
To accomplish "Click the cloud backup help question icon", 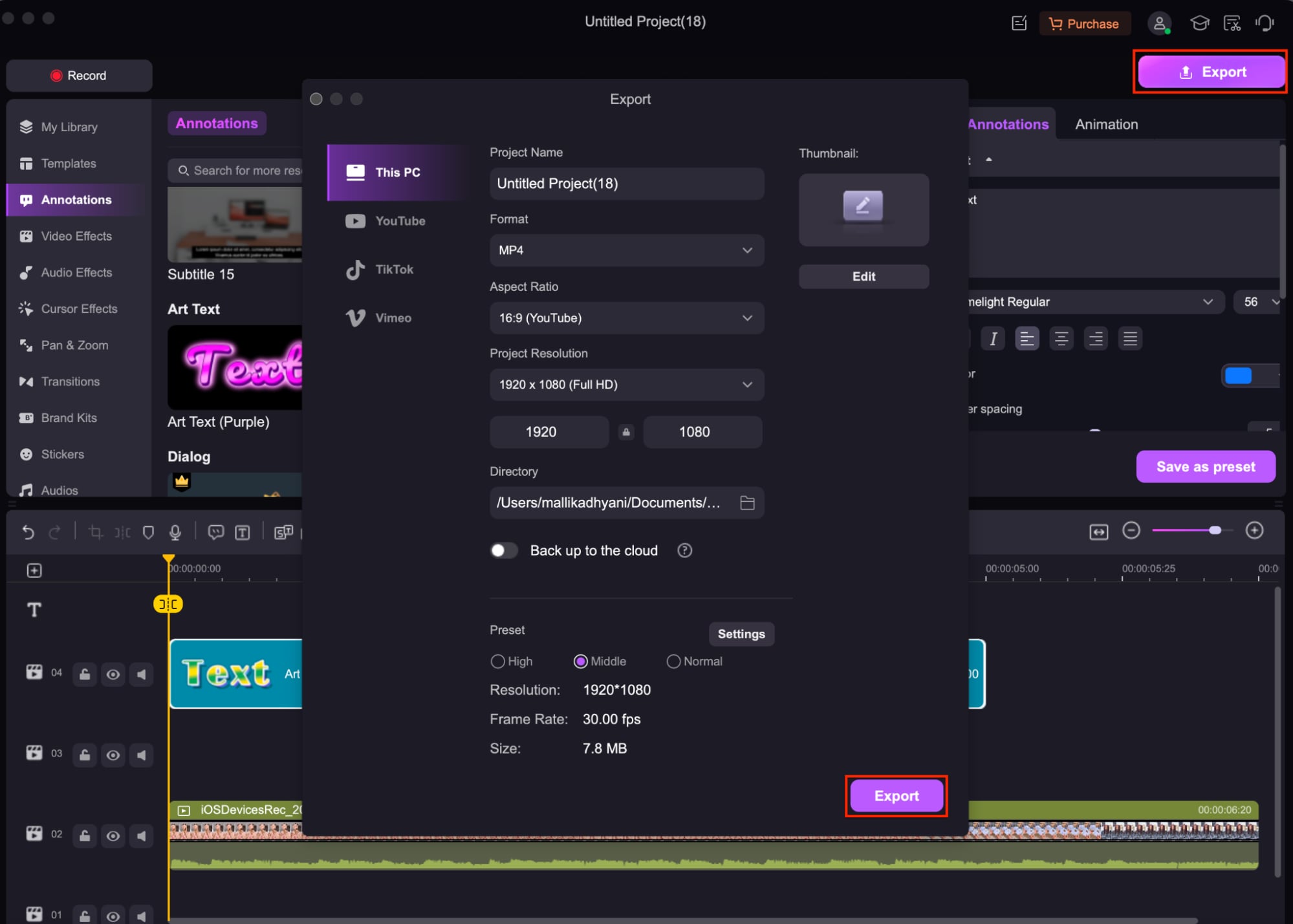I will pyautogui.click(x=684, y=550).
